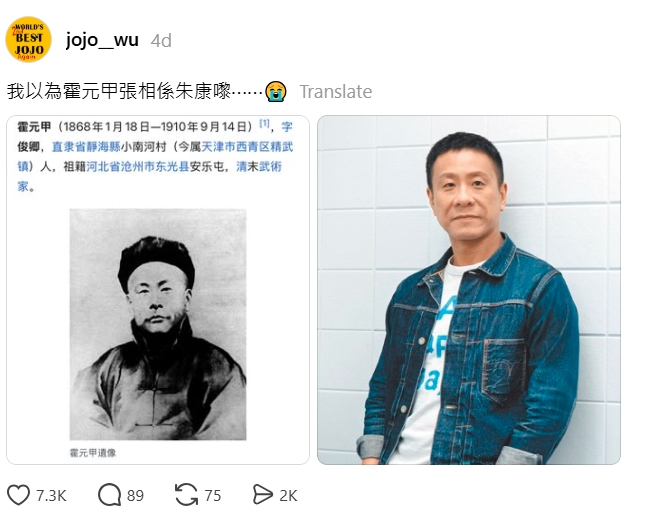Open the World's Best Jojo profile avatar
The image size is (647, 510).
tap(28, 40)
